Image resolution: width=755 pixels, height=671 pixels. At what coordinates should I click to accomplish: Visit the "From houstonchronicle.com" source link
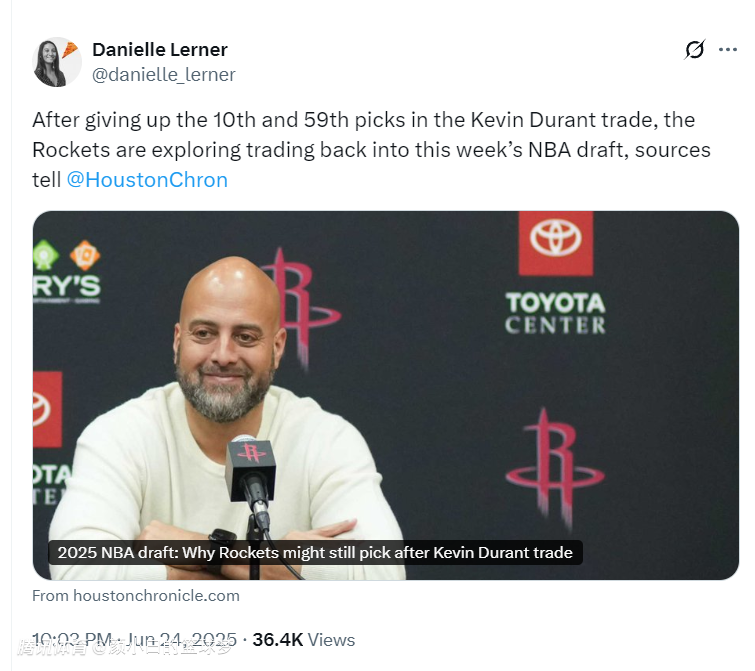[136, 596]
